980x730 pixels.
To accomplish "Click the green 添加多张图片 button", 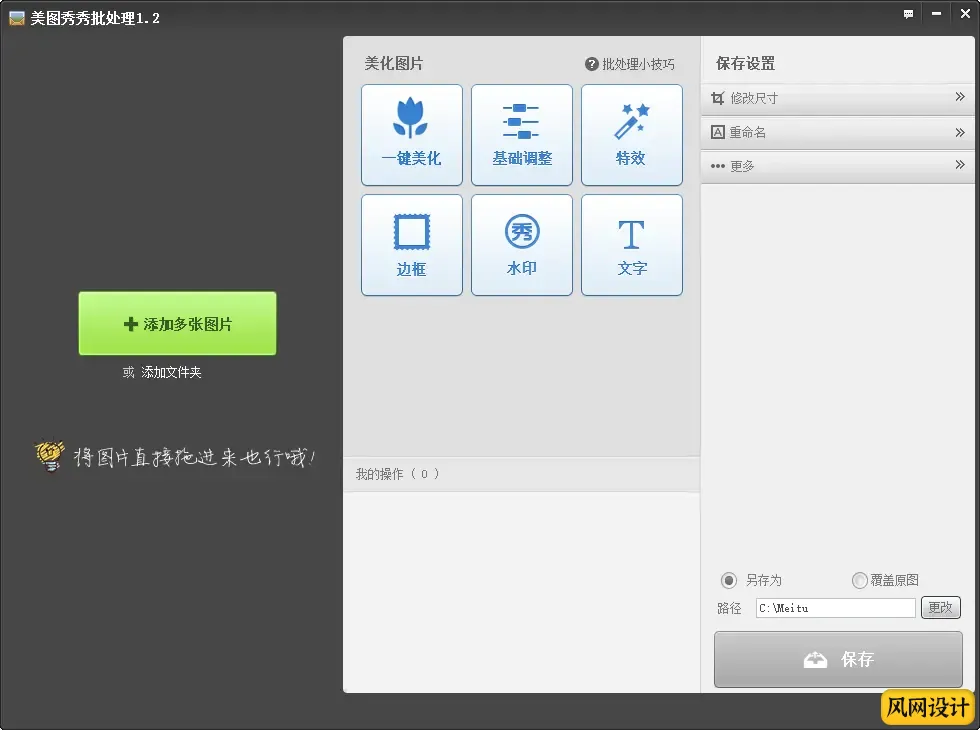I will pyautogui.click(x=177, y=324).
